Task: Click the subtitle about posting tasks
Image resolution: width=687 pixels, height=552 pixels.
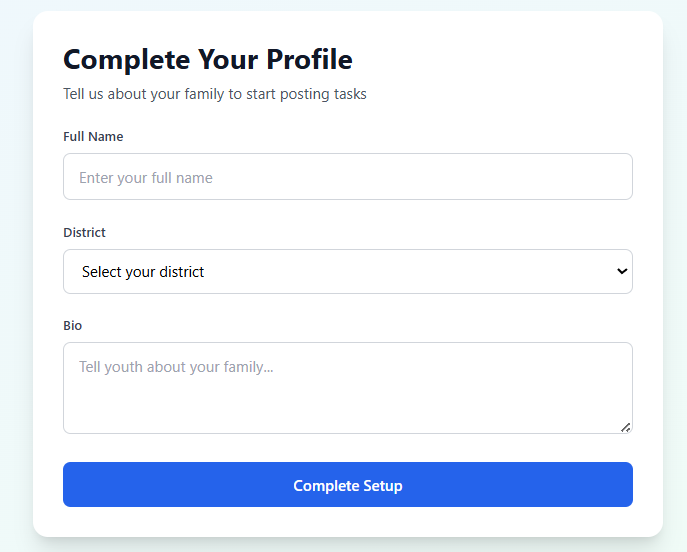Action: tap(215, 94)
